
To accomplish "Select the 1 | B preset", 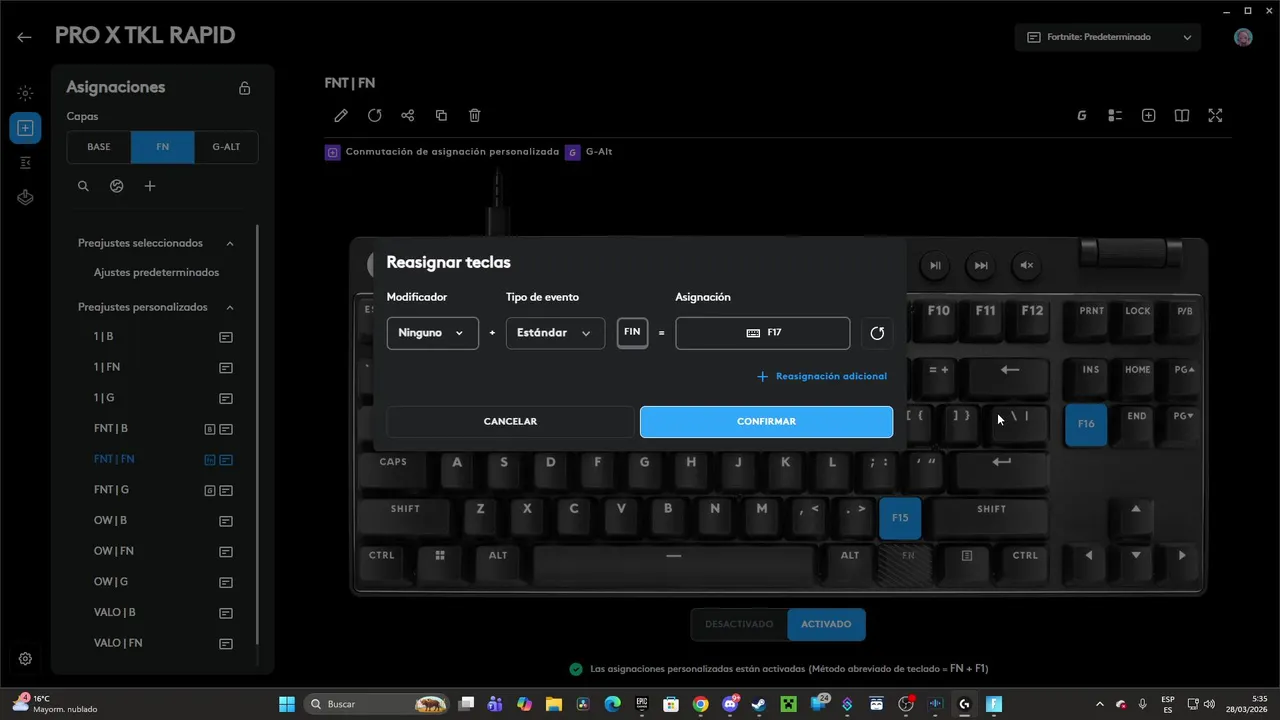I will tap(103, 337).
